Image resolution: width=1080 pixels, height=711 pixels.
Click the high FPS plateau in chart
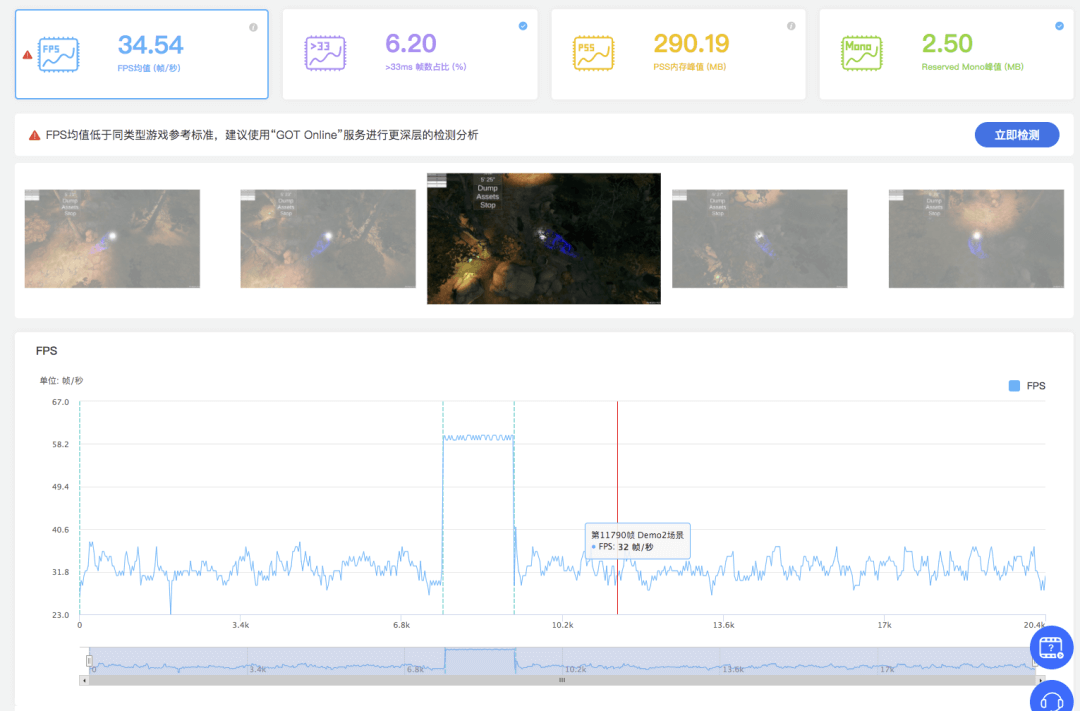coord(479,437)
